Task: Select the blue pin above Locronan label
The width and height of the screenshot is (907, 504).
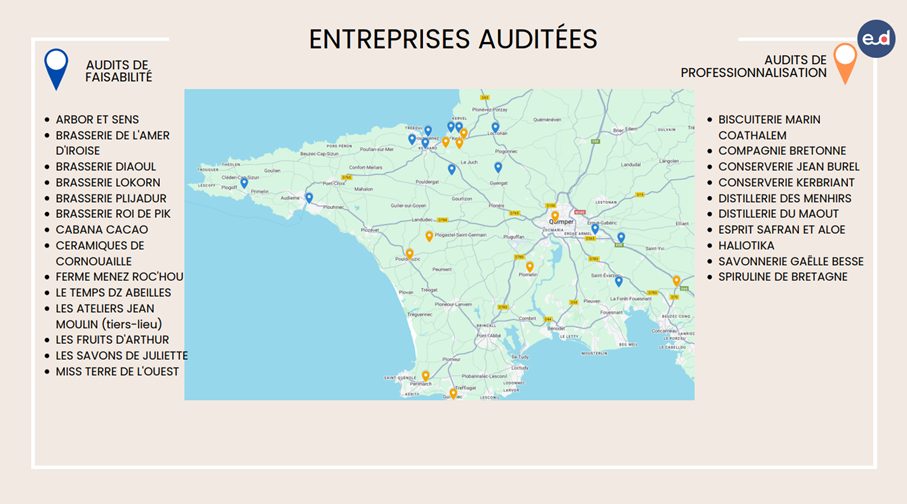Action: click(495, 127)
